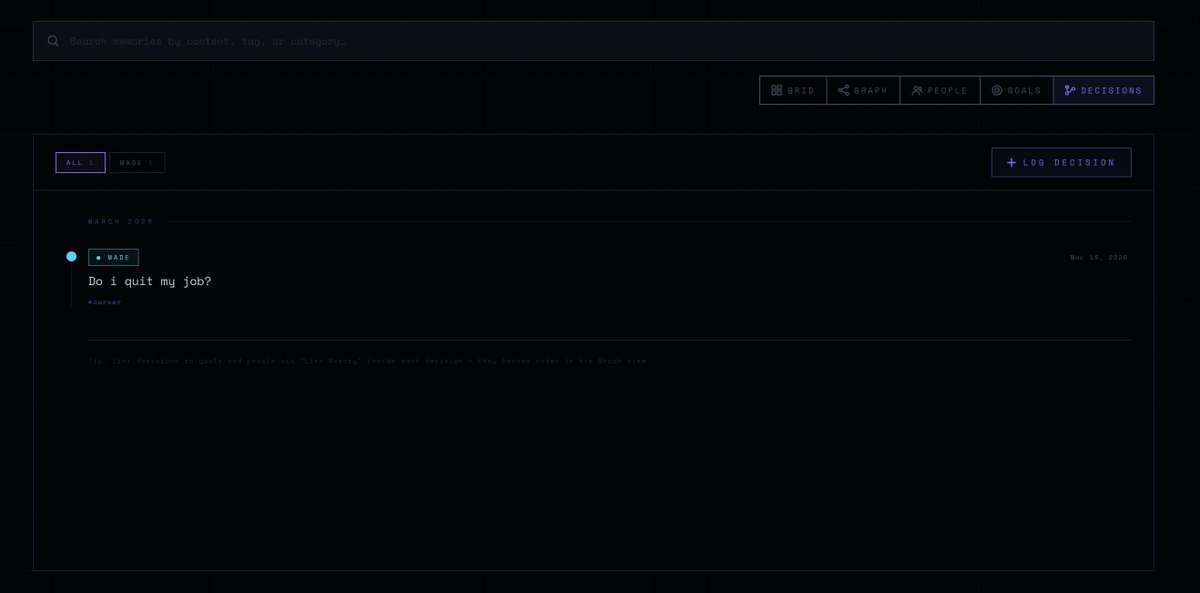This screenshot has height=593, width=1200.
Task: Switch to the Grid view
Action: (793, 90)
